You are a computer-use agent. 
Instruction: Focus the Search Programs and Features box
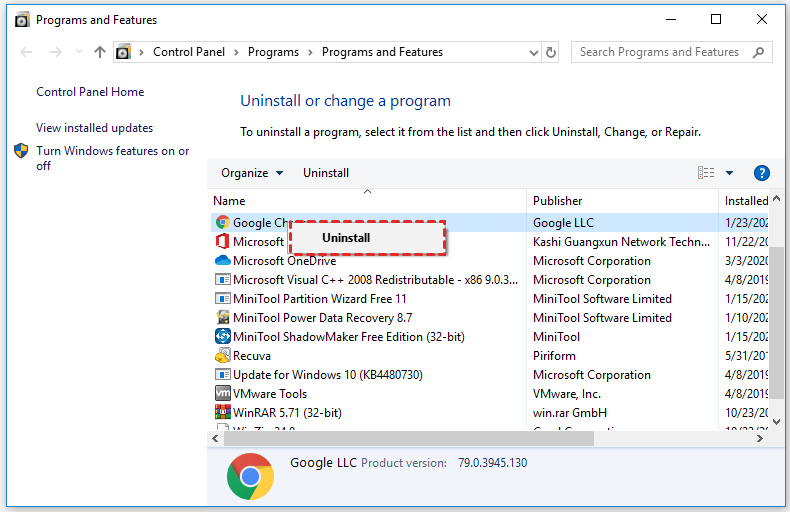click(x=671, y=52)
